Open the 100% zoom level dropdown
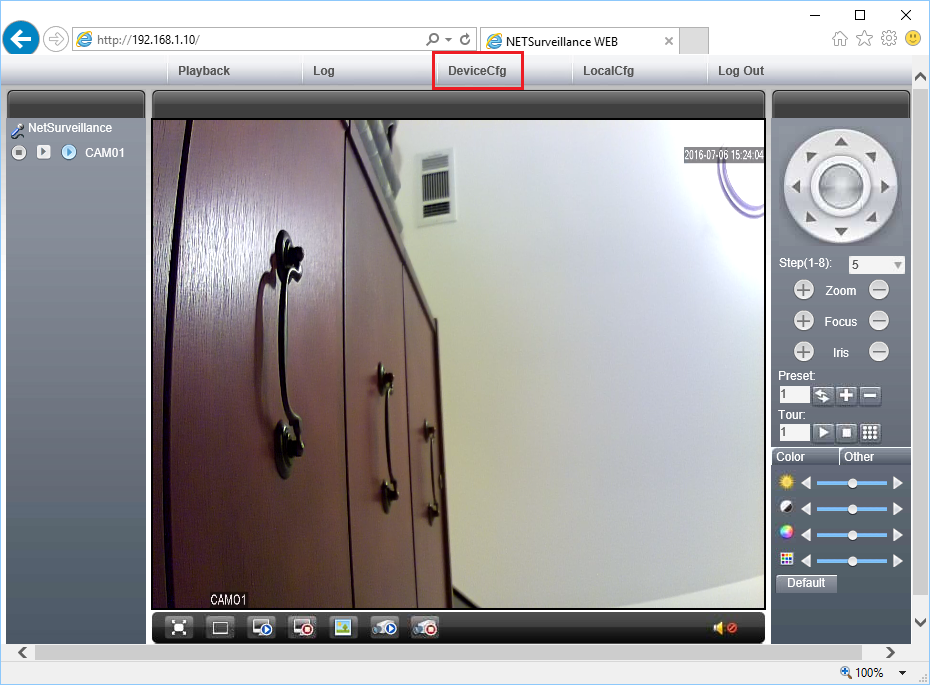This screenshot has height=685, width=930. [x=903, y=673]
